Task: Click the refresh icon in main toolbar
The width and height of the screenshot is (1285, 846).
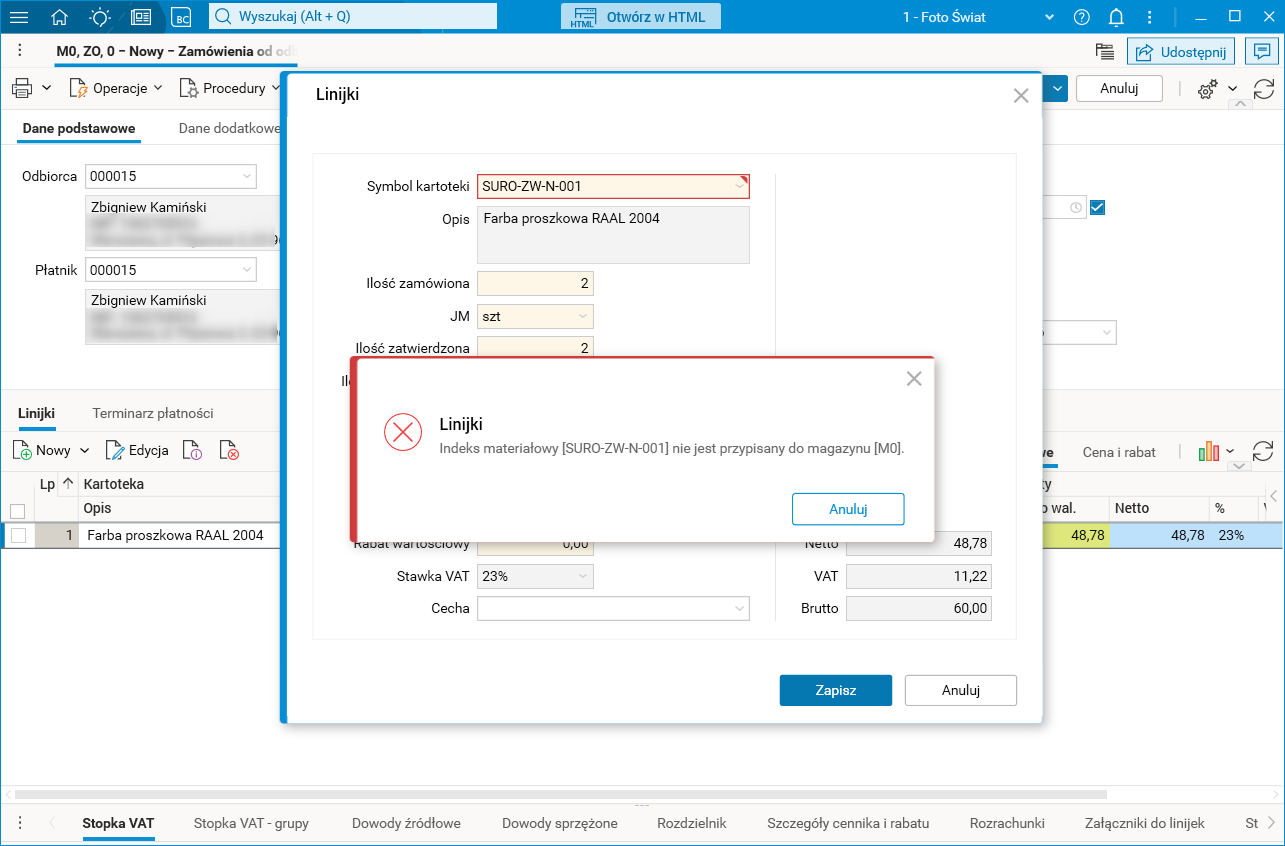Action: coord(1264,89)
